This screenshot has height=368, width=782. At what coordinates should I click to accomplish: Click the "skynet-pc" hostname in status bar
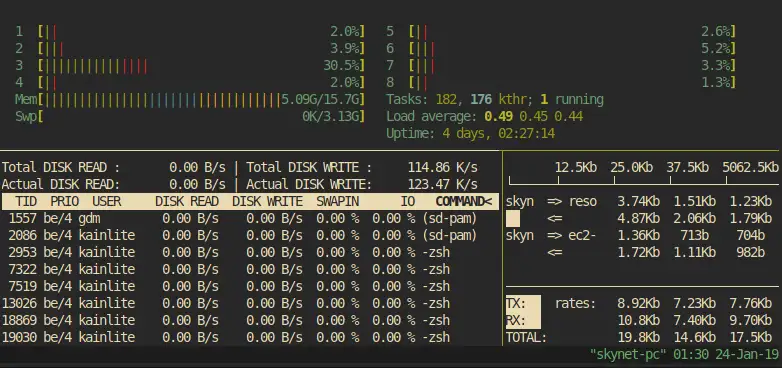coord(628,355)
